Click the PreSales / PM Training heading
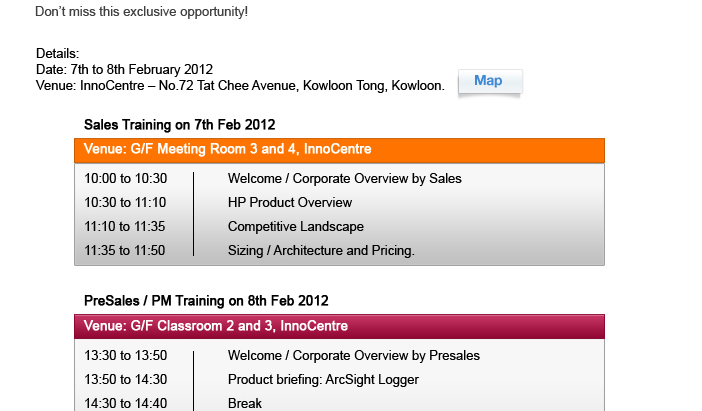Image resolution: width=702 pixels, height=411 pixels. tap(206, 301)
